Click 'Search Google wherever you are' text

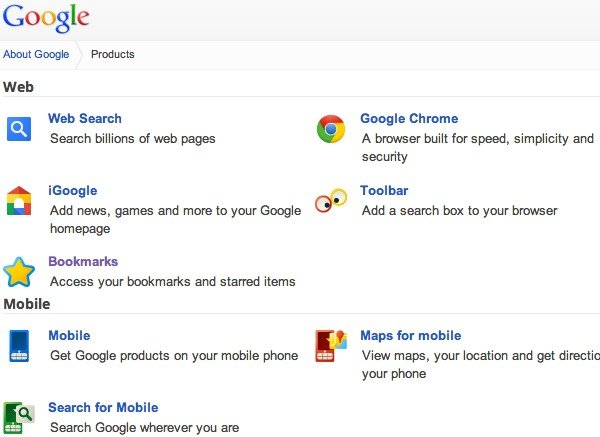pos(145,427)
